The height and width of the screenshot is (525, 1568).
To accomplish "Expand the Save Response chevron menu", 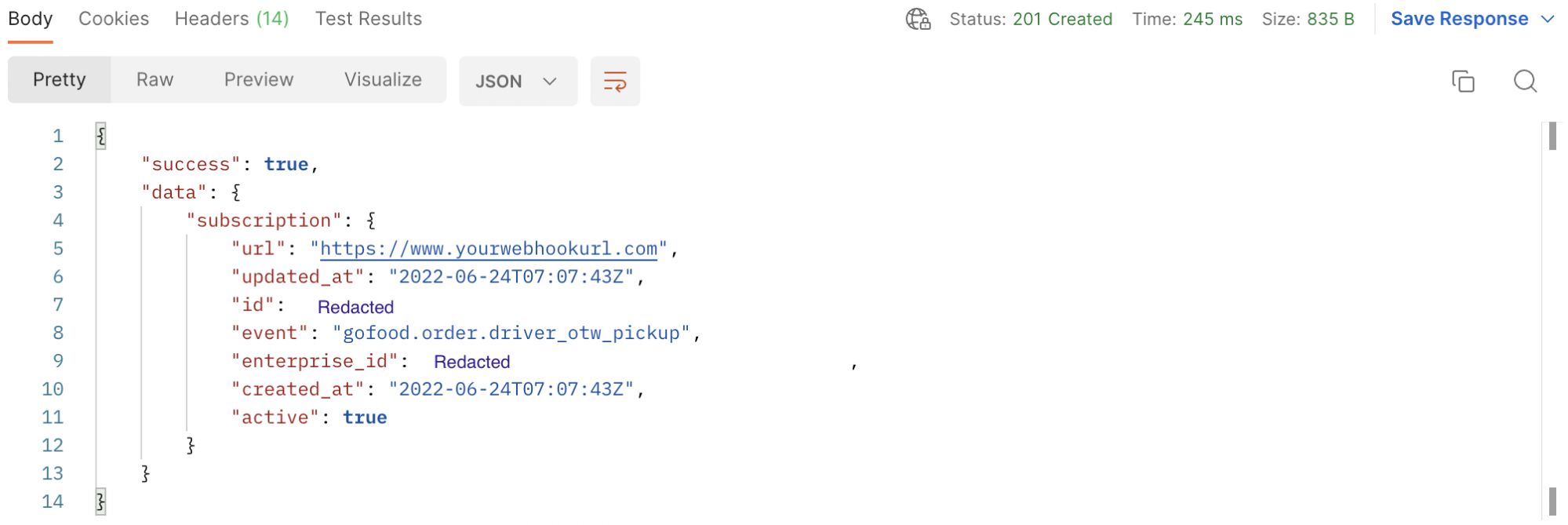I will click(x=1548, y=19).
